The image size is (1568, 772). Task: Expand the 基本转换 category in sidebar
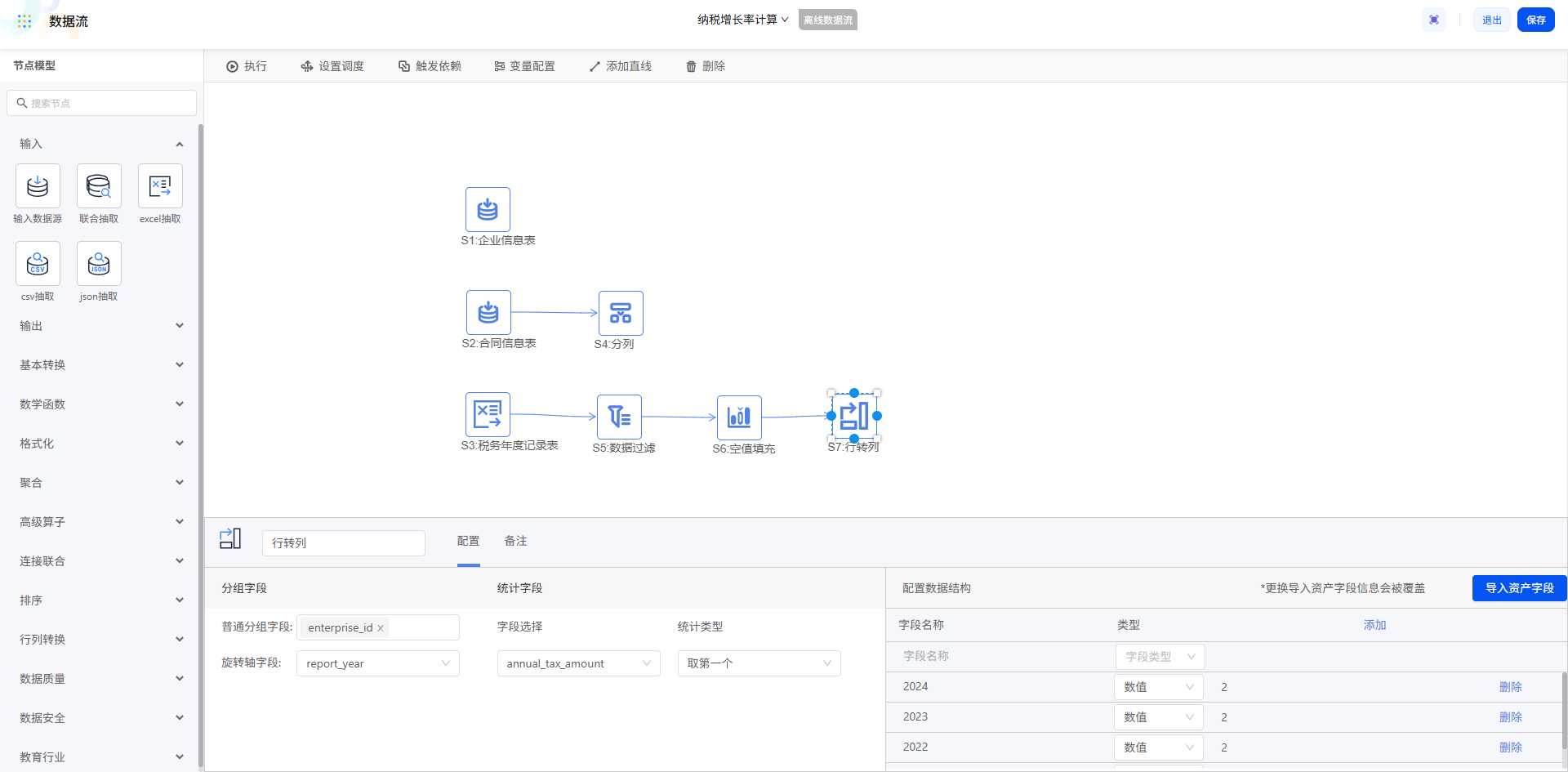pos(101,365)
